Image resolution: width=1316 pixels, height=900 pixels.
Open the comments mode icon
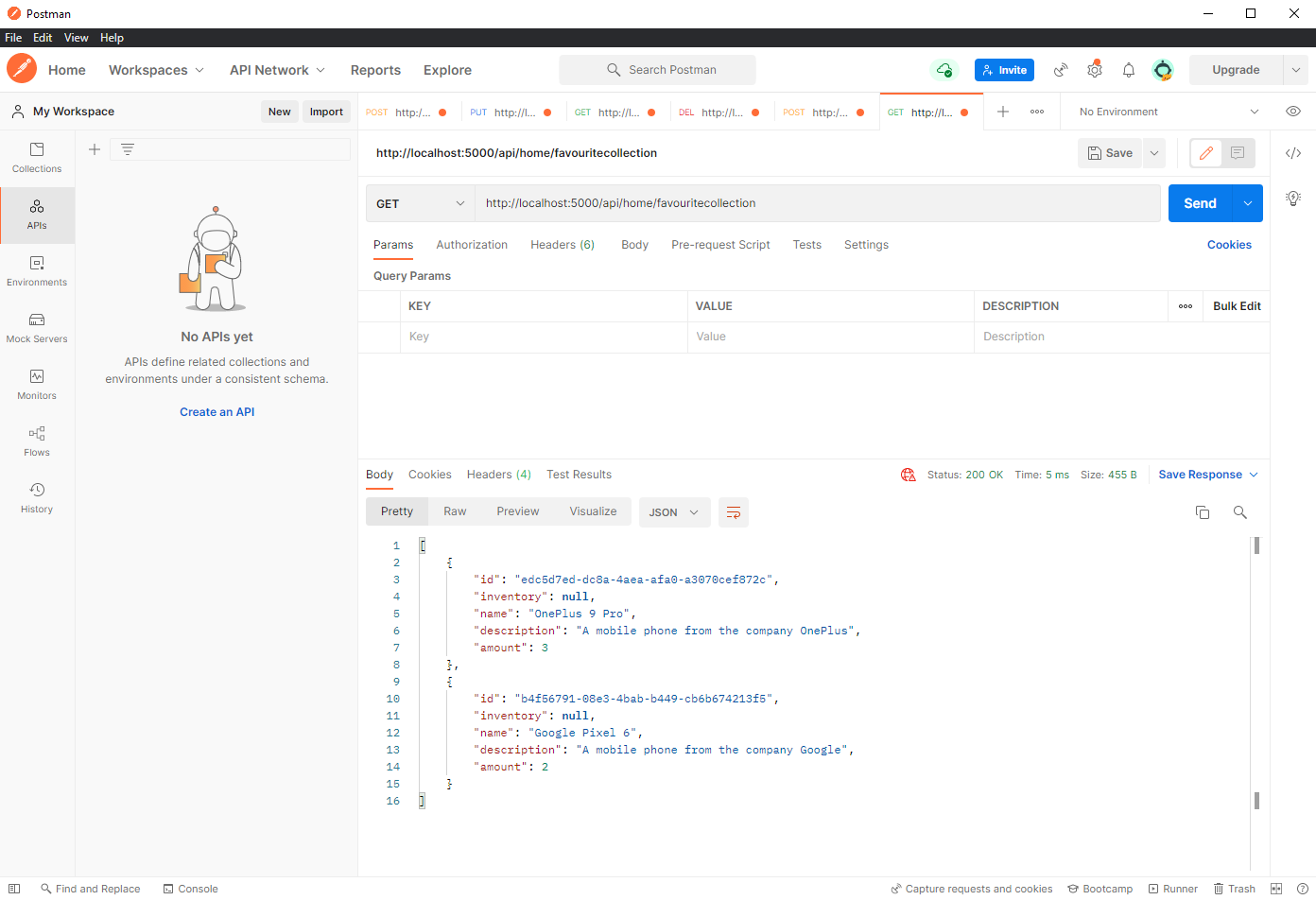tap(1238, 153)
